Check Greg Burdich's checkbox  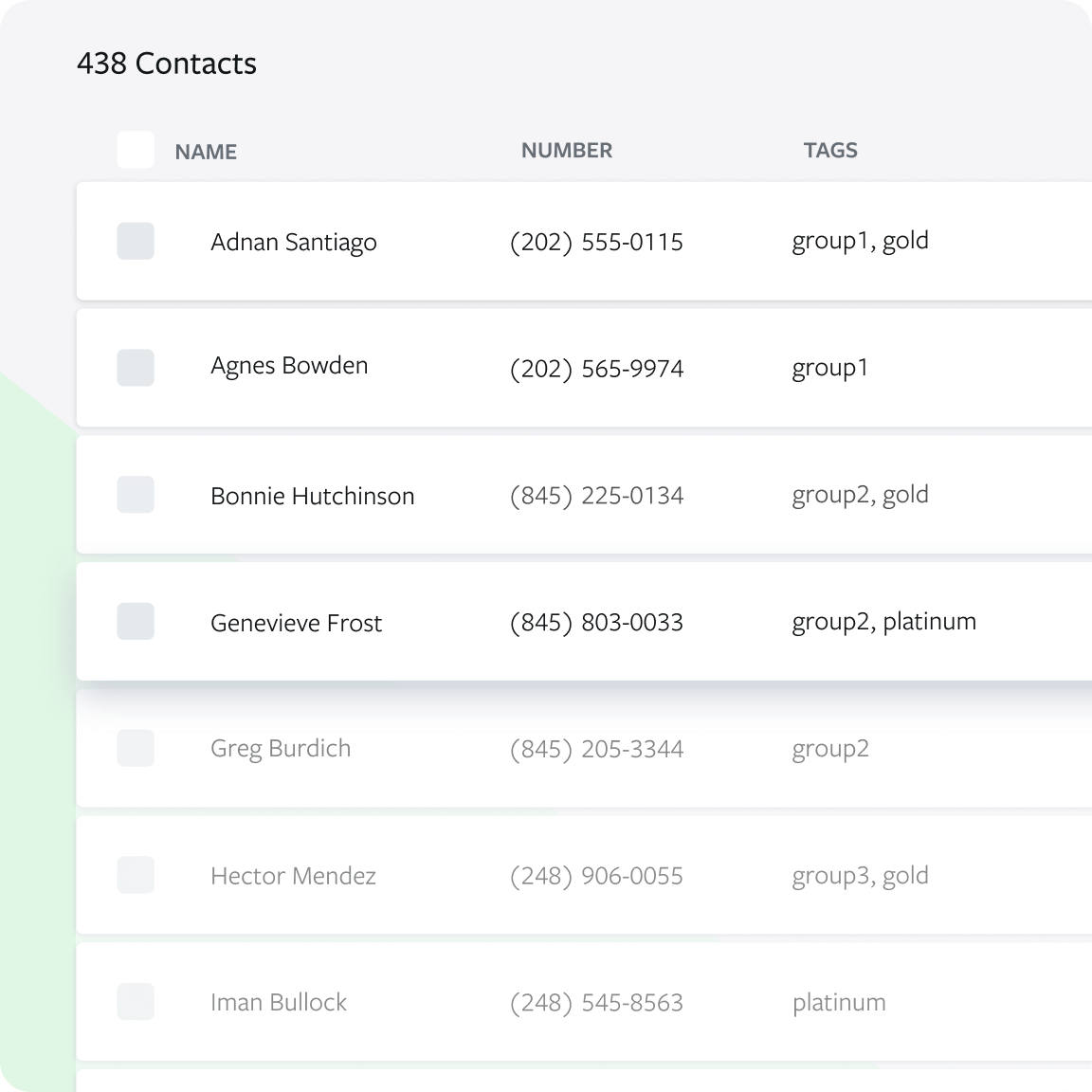pyautogui.click(x=135, y=748)
